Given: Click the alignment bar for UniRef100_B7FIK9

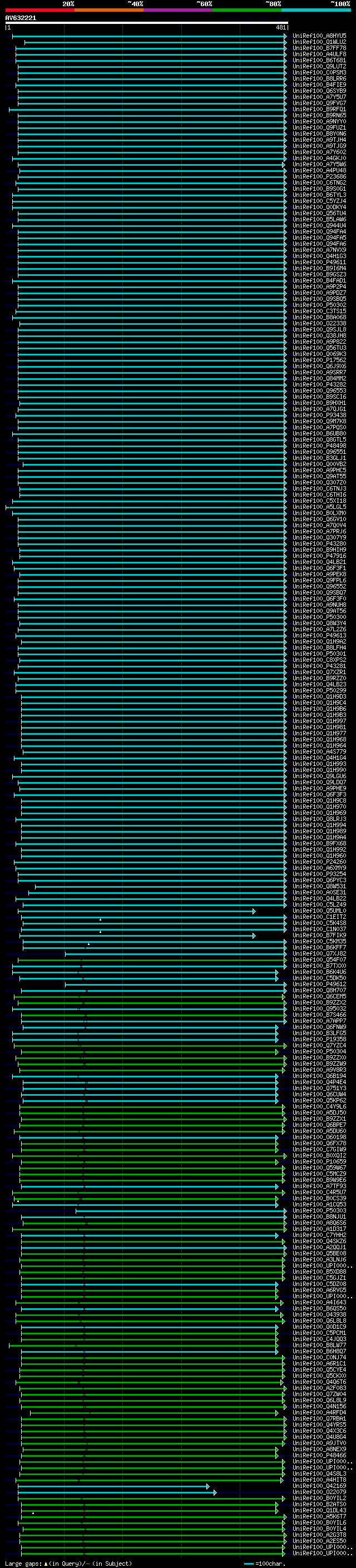Looking at the screenshot, I should coord(138,936).
